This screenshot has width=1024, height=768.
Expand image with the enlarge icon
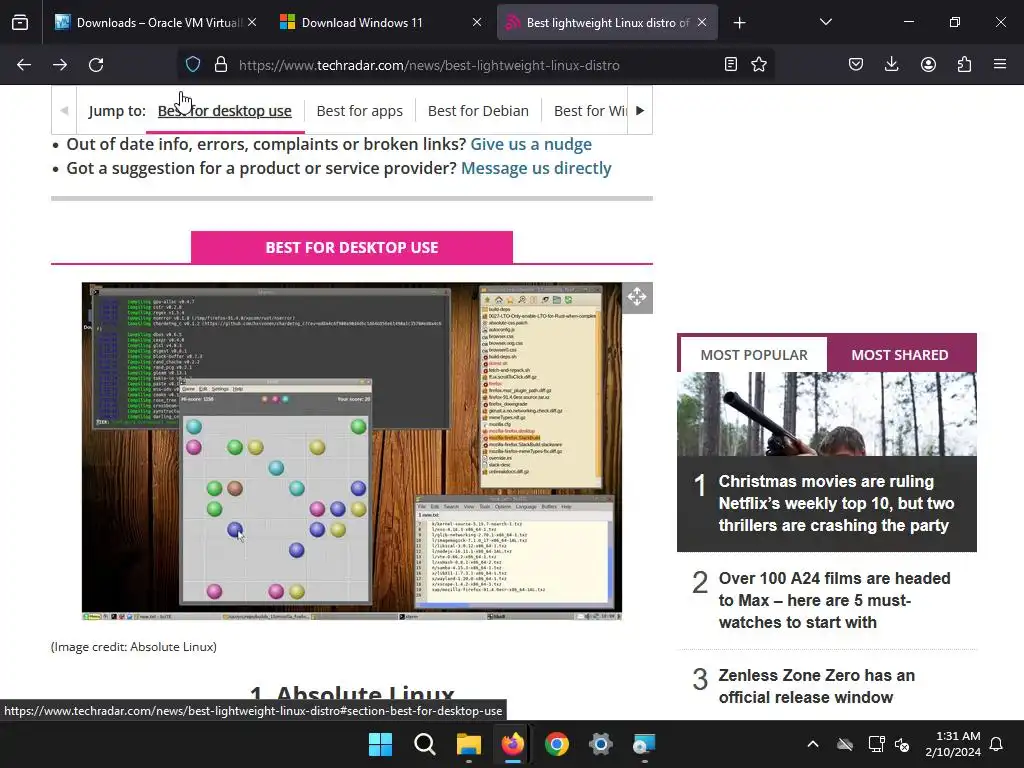[637, 297]
